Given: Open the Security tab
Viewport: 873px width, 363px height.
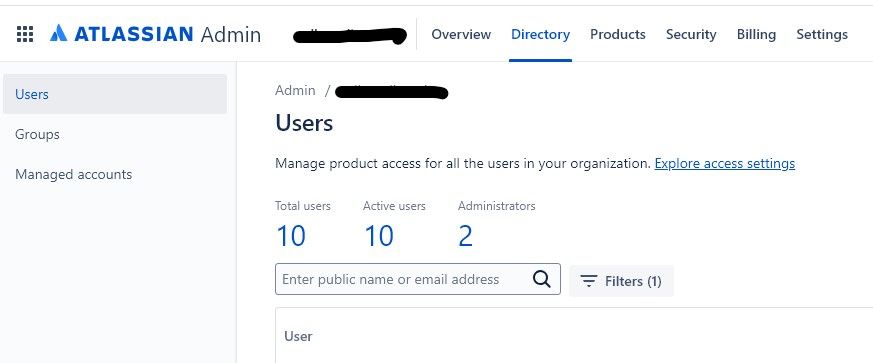Looking at the screenshot, I should coord(691,35).
